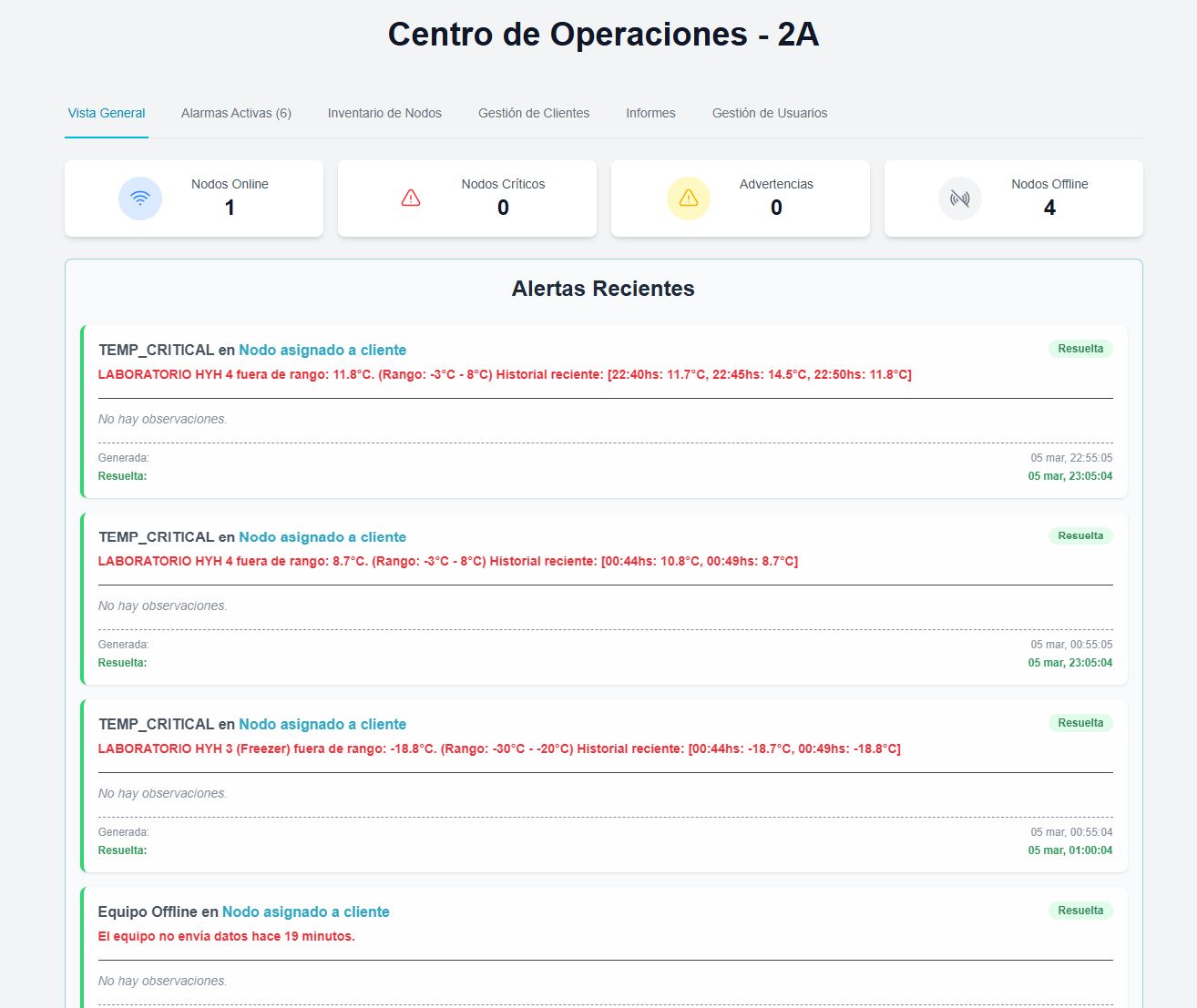
Task: Click resolved time 23:05:04 in the 11.8°C alert
Action: 1070,476
